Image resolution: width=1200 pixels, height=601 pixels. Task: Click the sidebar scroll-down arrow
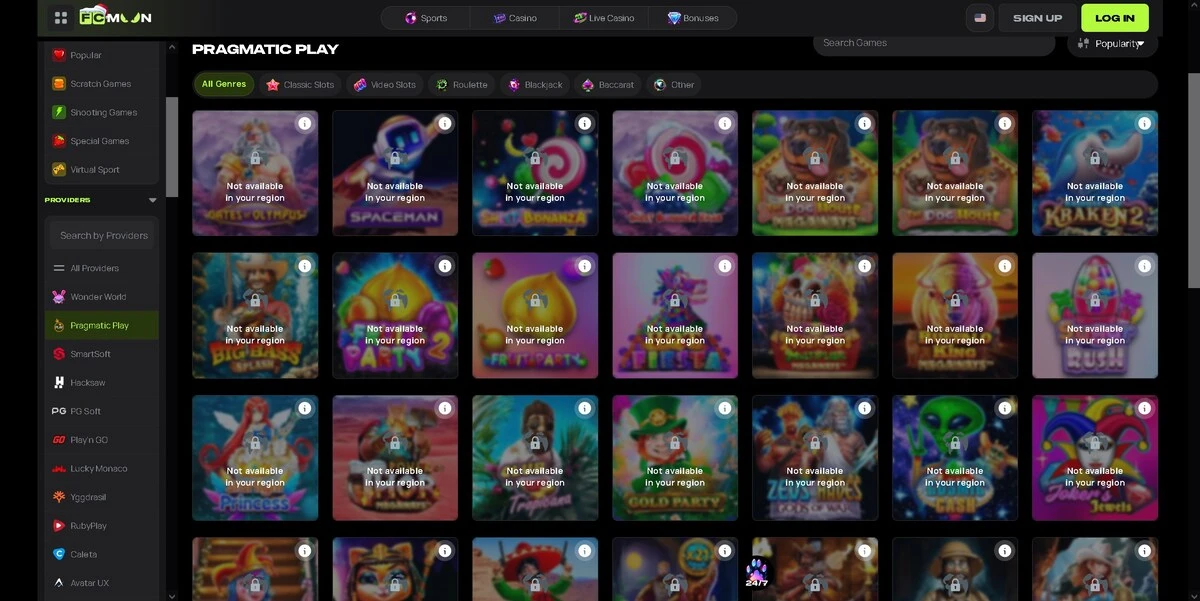[172, 596]
